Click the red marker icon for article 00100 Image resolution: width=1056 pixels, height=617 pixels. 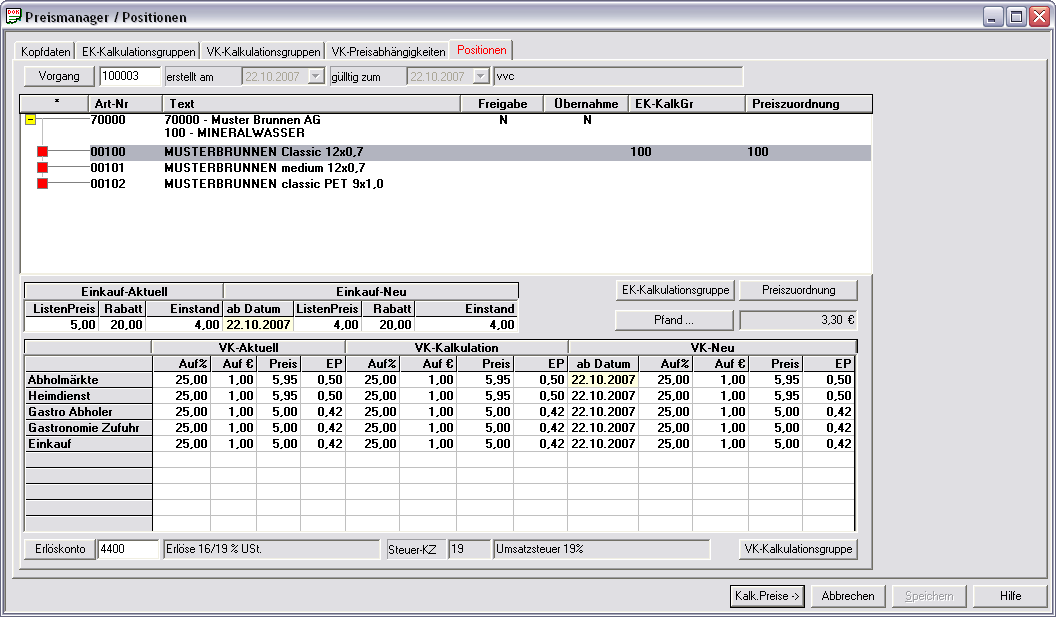click(x=43, y=152)
